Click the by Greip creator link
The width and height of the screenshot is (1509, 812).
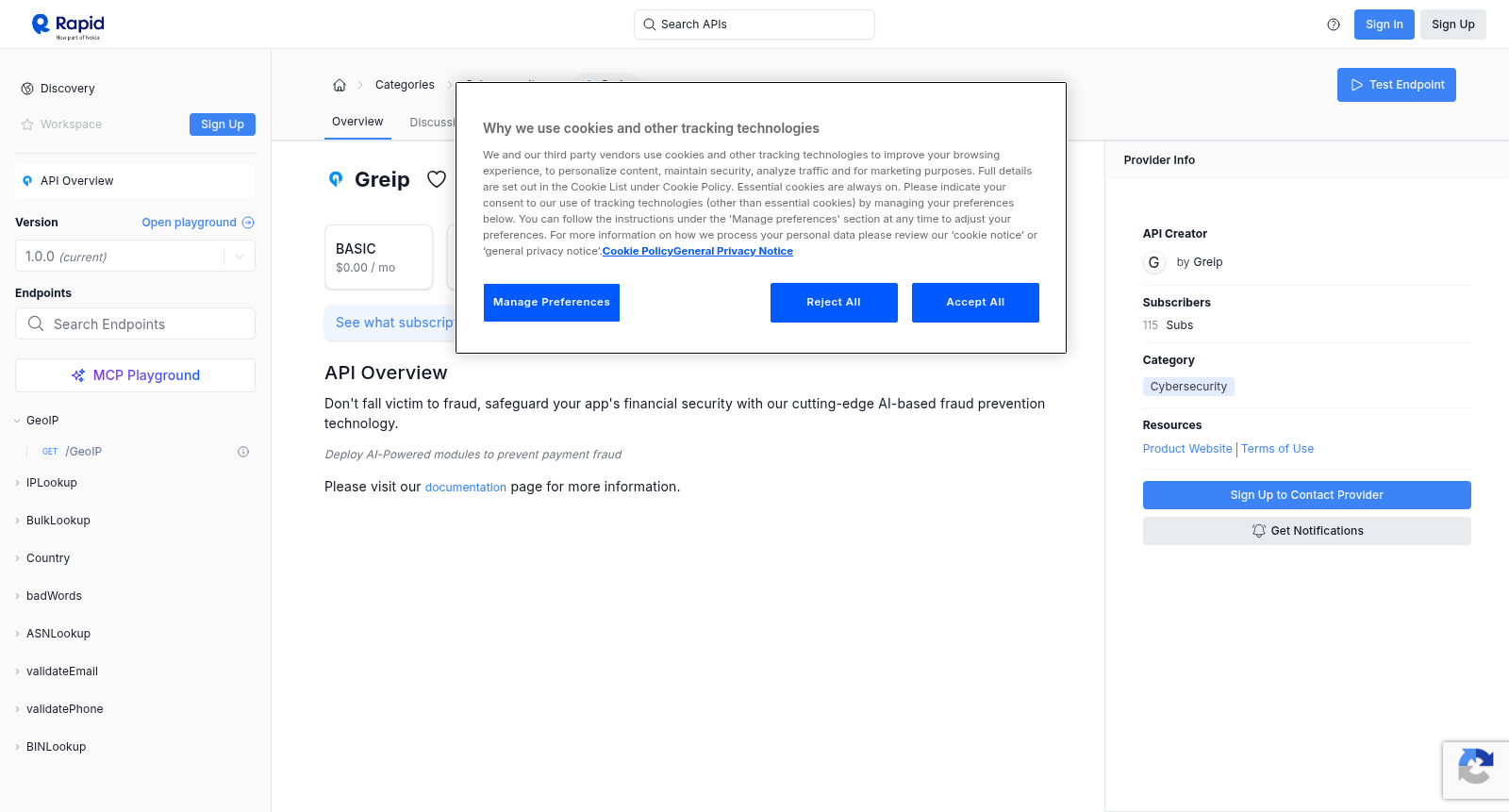coord(1200,262)
